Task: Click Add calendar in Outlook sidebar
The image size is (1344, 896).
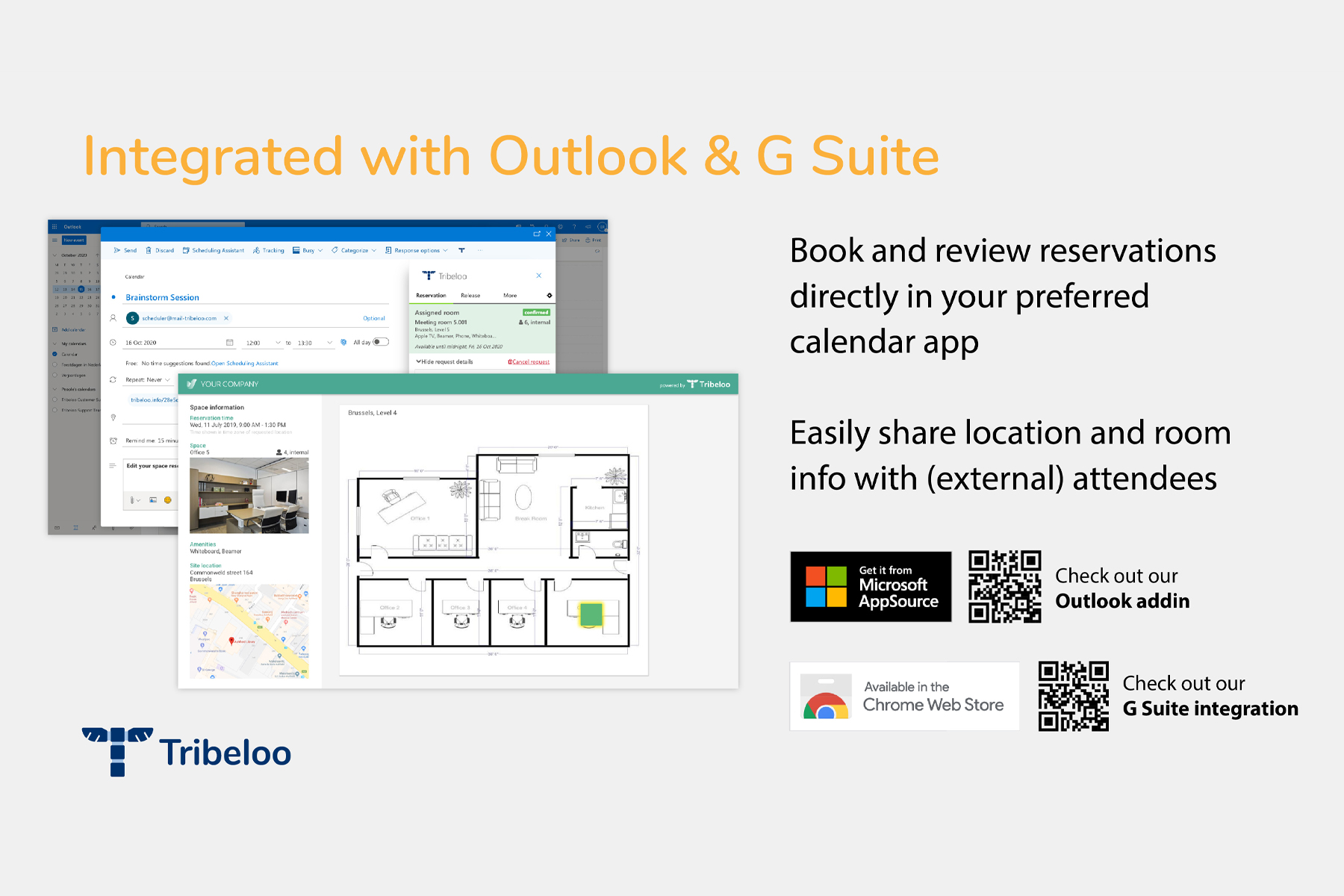Action: (x=69, y=329)
